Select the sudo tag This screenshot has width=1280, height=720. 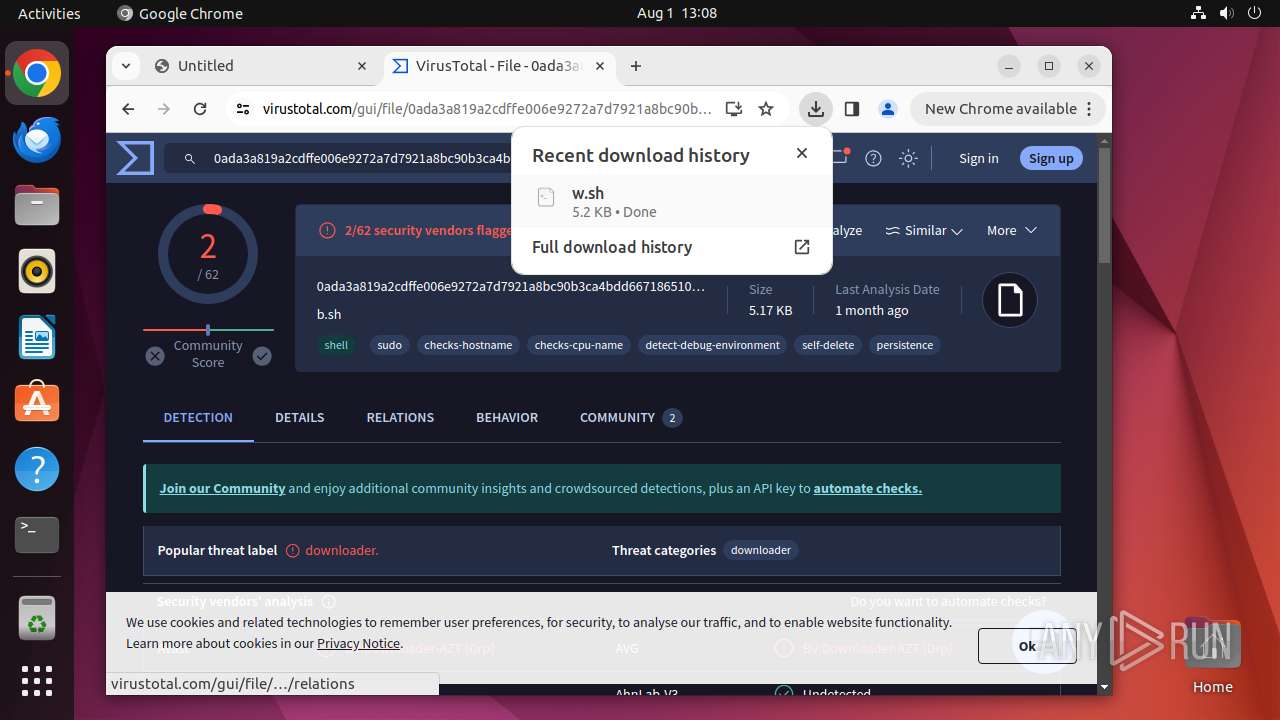coord(390,345)
